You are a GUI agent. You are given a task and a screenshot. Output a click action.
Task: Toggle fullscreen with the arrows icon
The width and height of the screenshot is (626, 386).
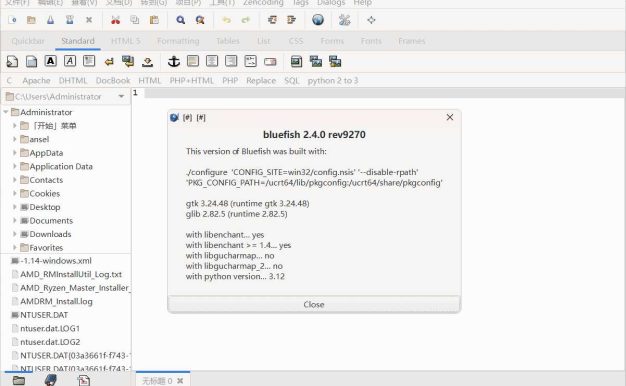tap(371, 20)
